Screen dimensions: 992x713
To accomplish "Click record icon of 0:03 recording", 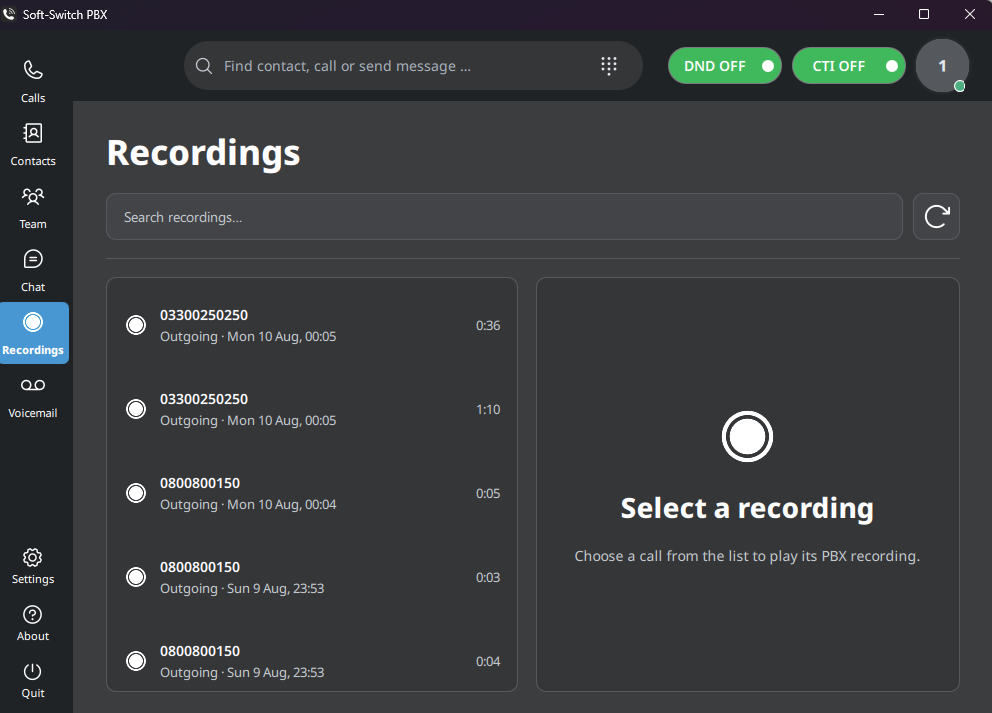I will point(136,577).
